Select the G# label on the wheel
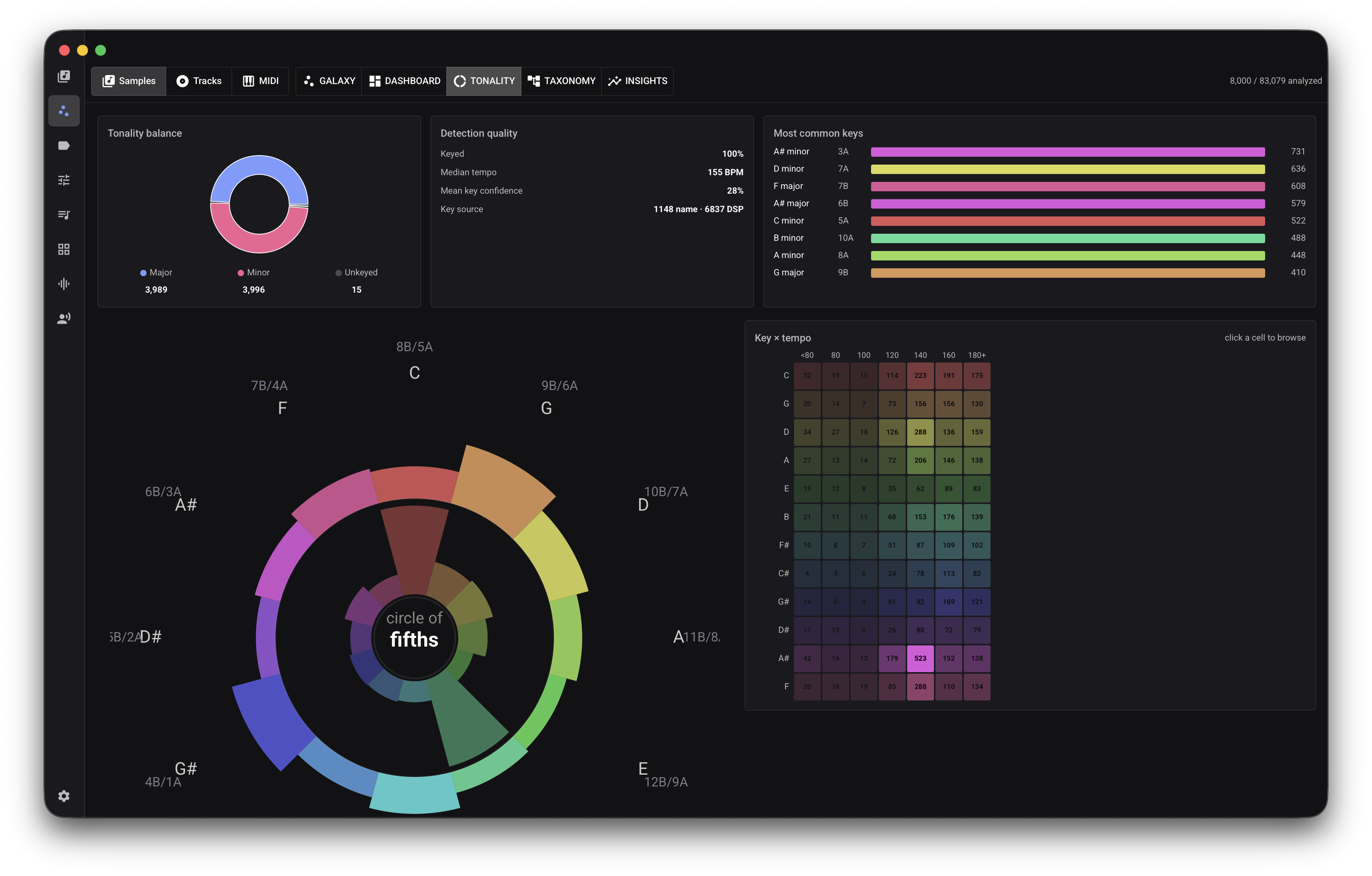Image resolution: width=1372 pixels, height=876 pixels. click(186, 769)
